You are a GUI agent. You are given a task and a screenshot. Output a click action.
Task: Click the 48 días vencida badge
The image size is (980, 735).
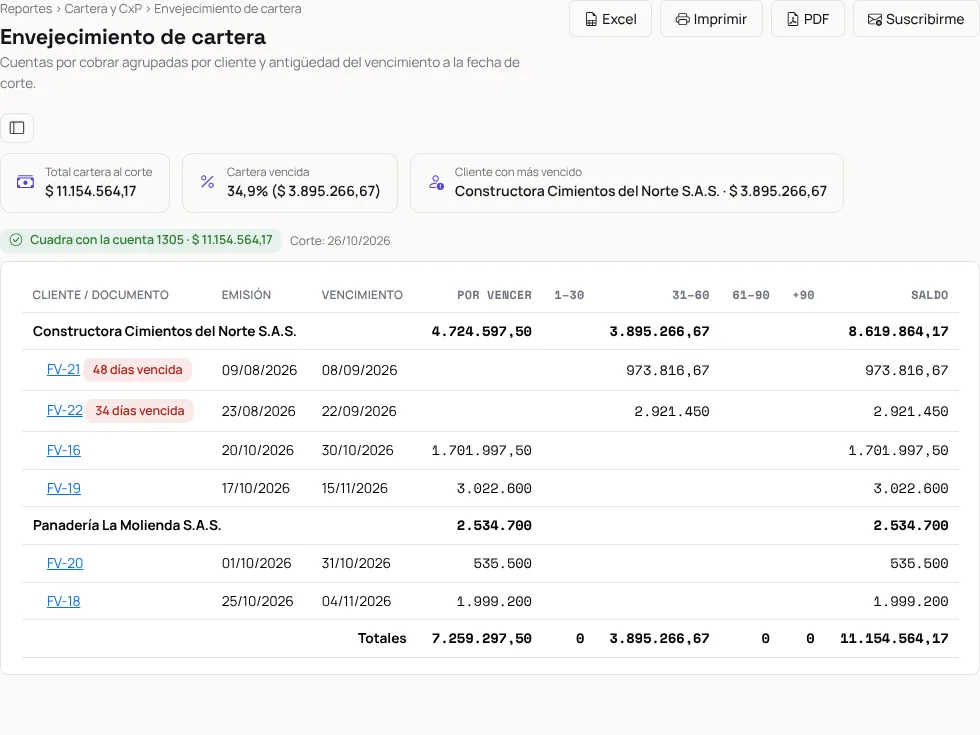(138, 369)
